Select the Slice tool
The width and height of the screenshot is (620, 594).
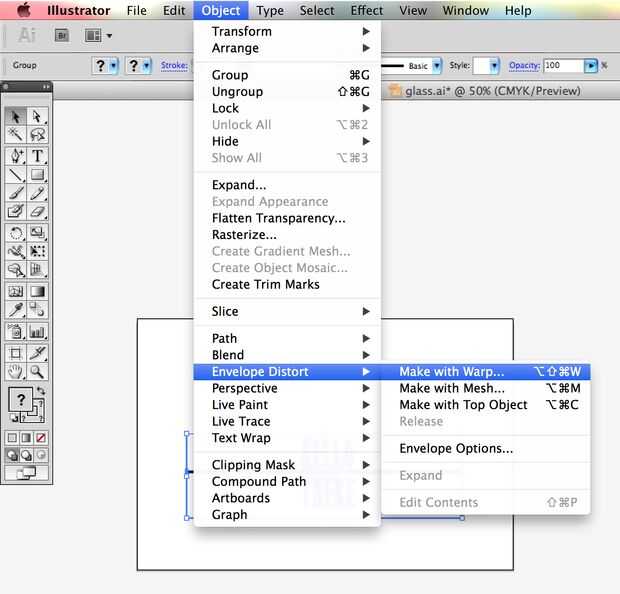tap(37, 353)
